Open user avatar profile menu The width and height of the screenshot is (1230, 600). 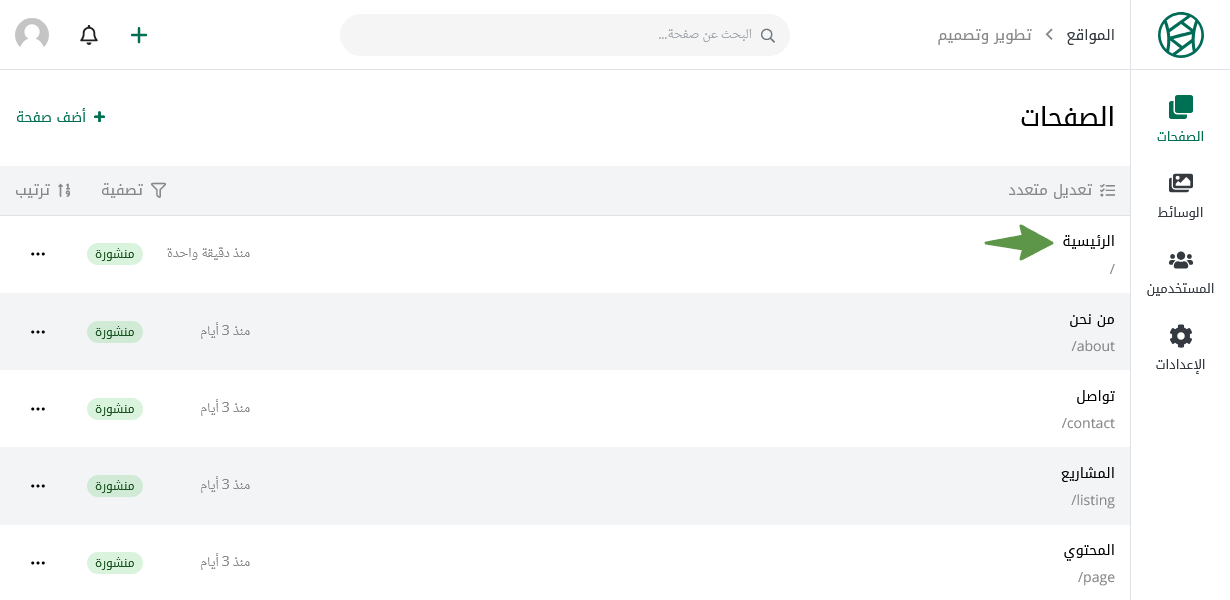pyautogui.click(x=32, y=35)
